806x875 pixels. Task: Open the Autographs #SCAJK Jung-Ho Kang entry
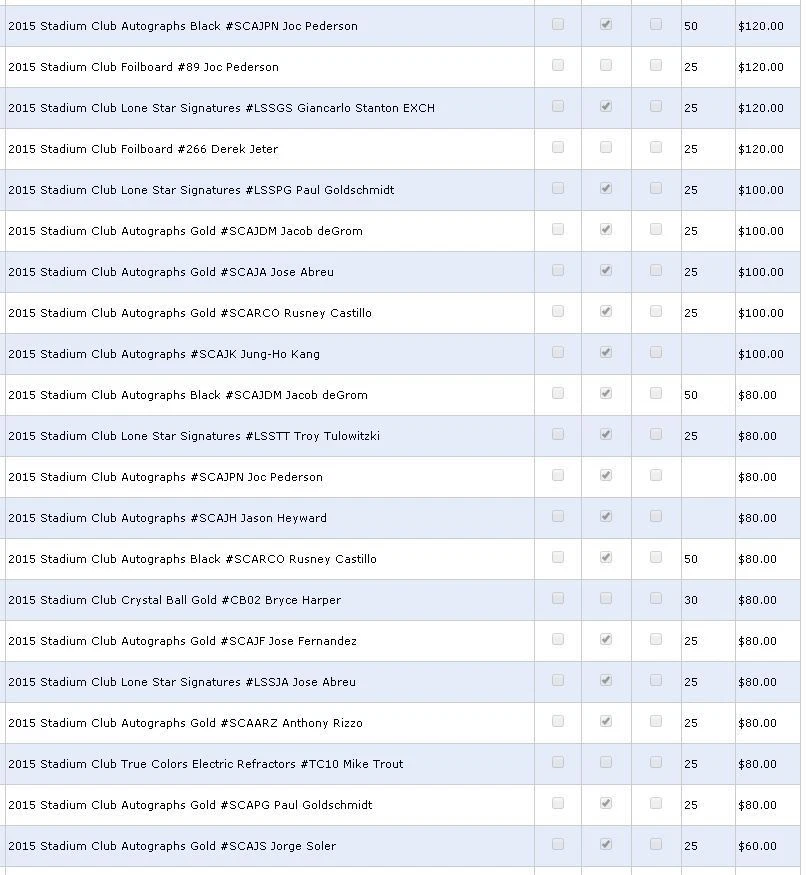164,354
